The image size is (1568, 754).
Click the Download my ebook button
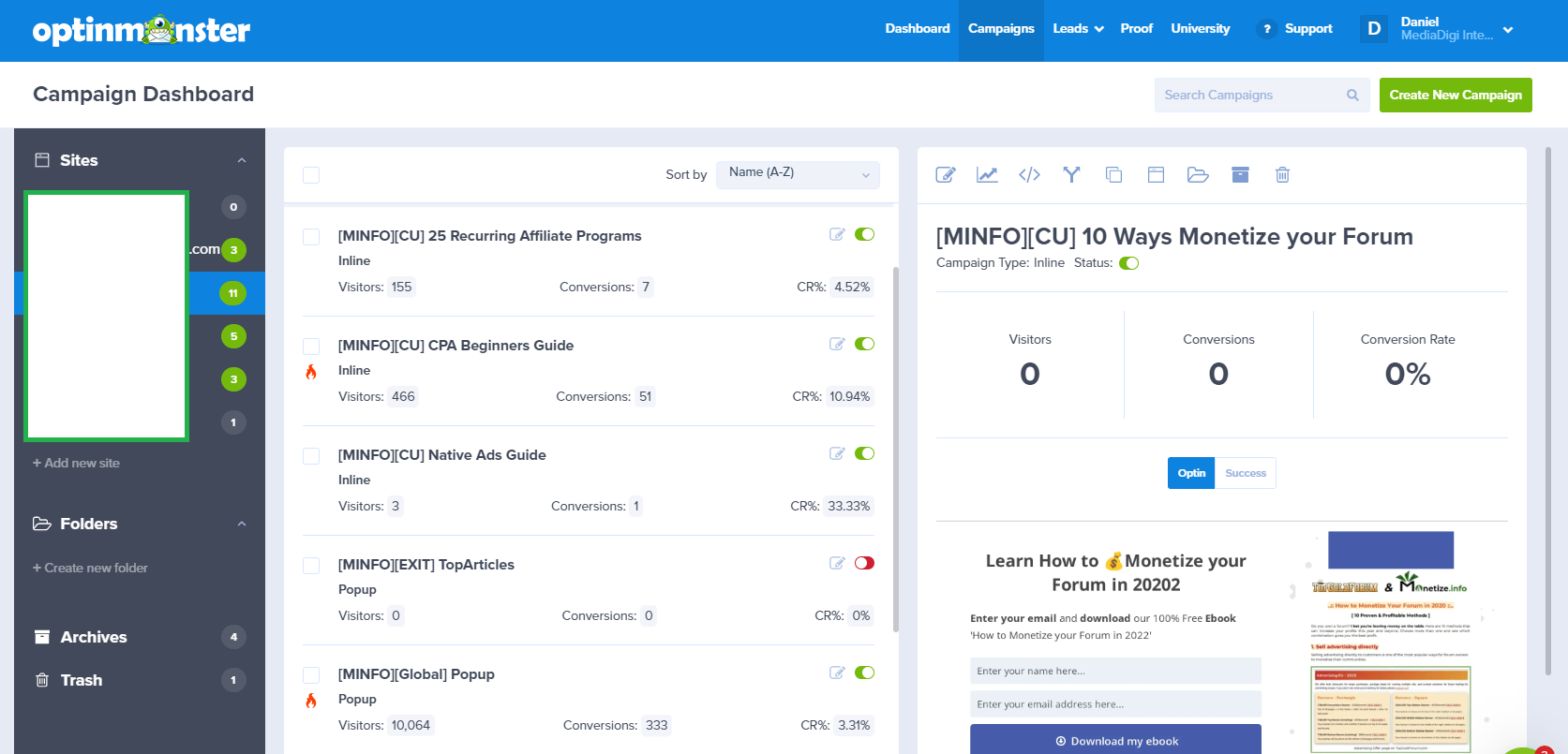(1115, 739)
